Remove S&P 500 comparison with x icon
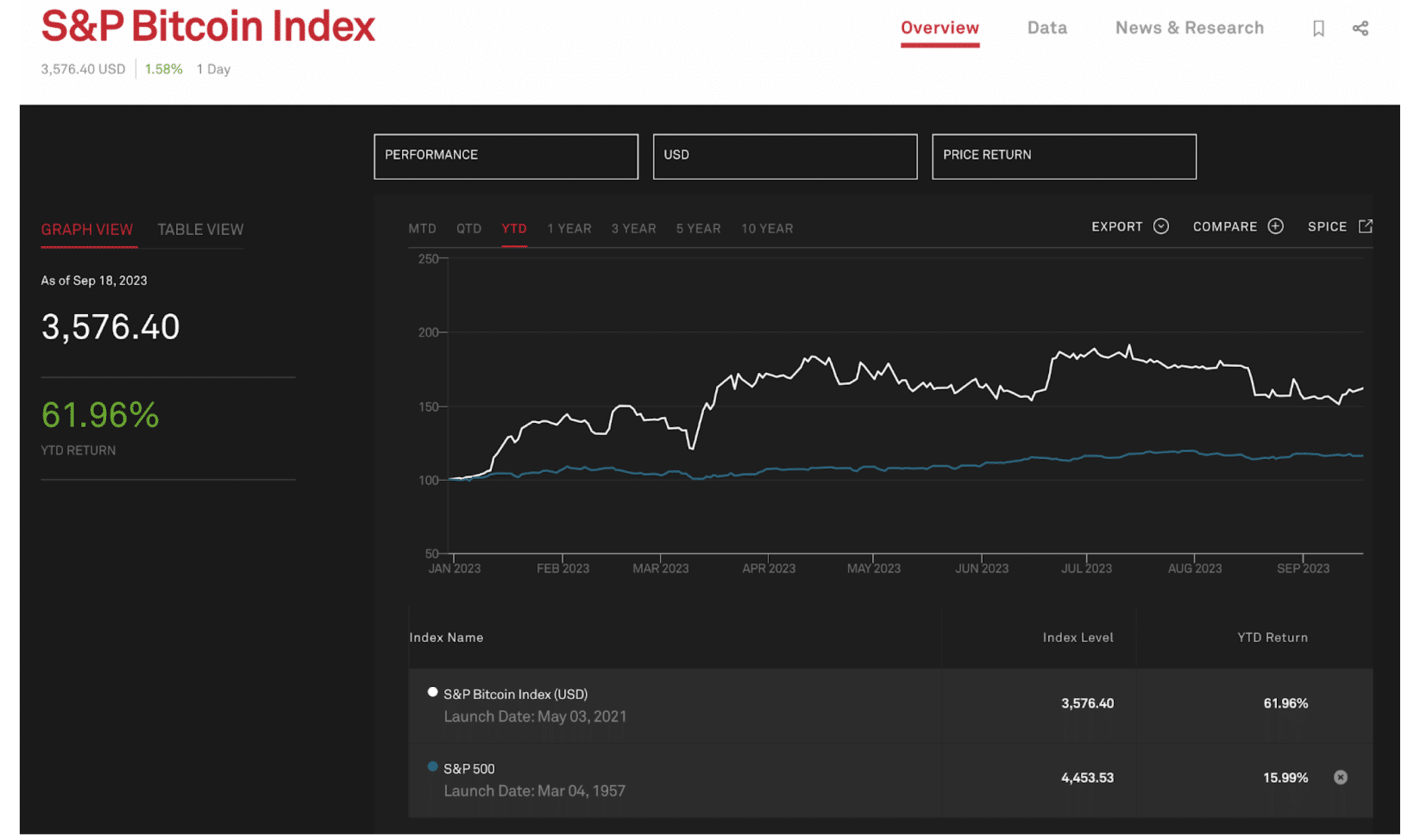1419x840 pixels. pos(1340,777)
